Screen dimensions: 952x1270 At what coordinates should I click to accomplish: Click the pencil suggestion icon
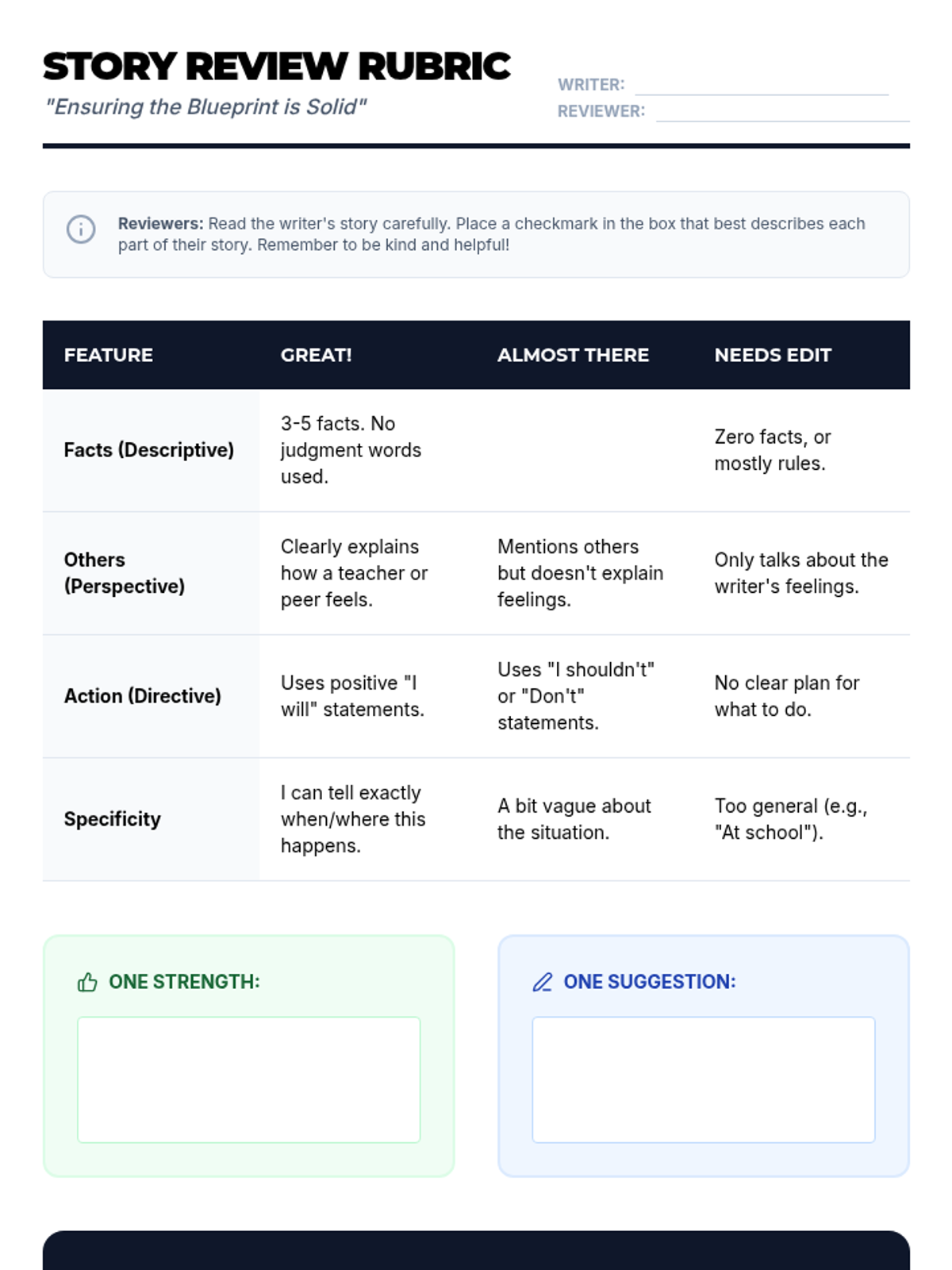(x=543, y=983)
